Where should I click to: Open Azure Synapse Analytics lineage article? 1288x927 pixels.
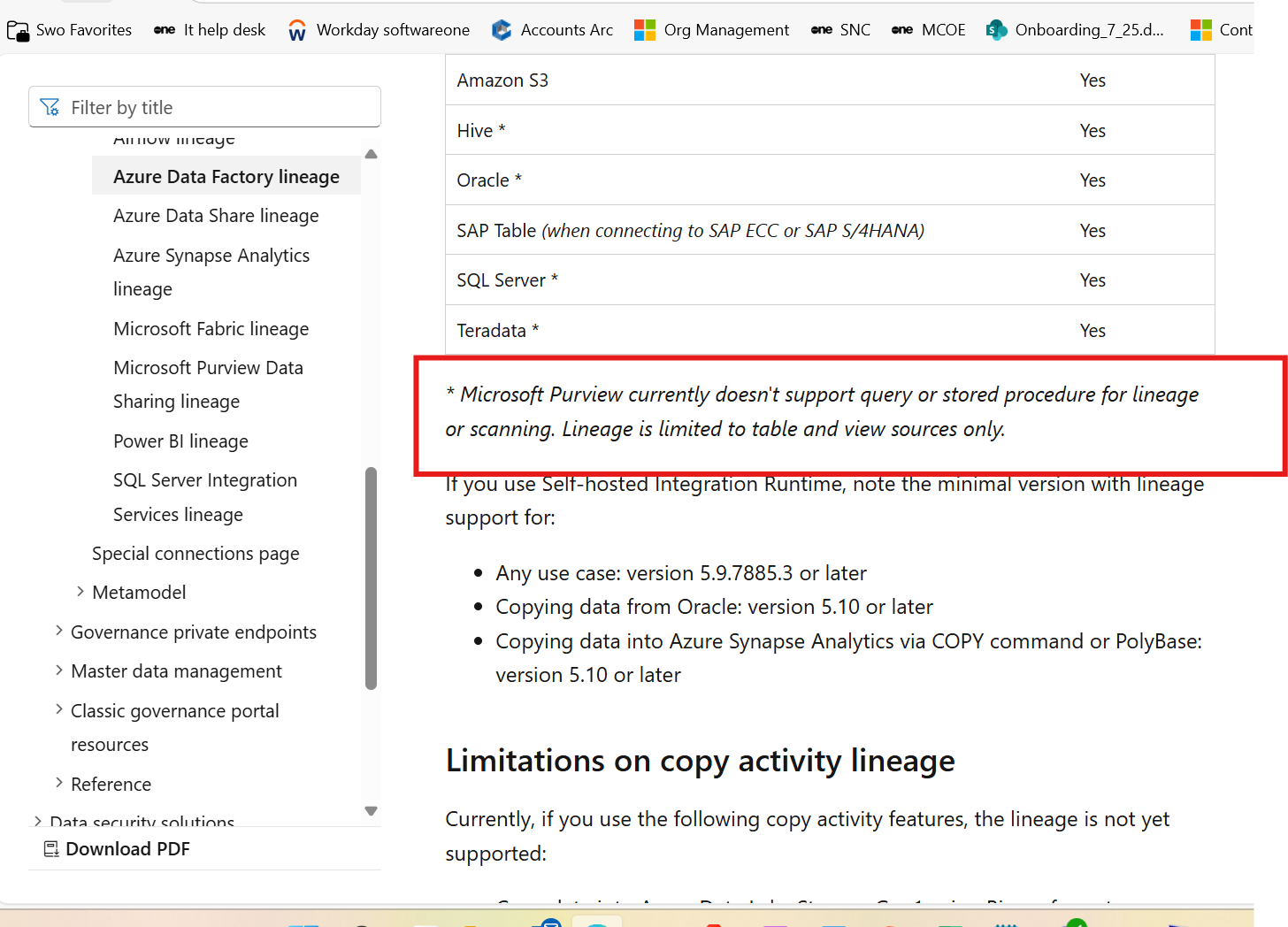tap(211, 272)
